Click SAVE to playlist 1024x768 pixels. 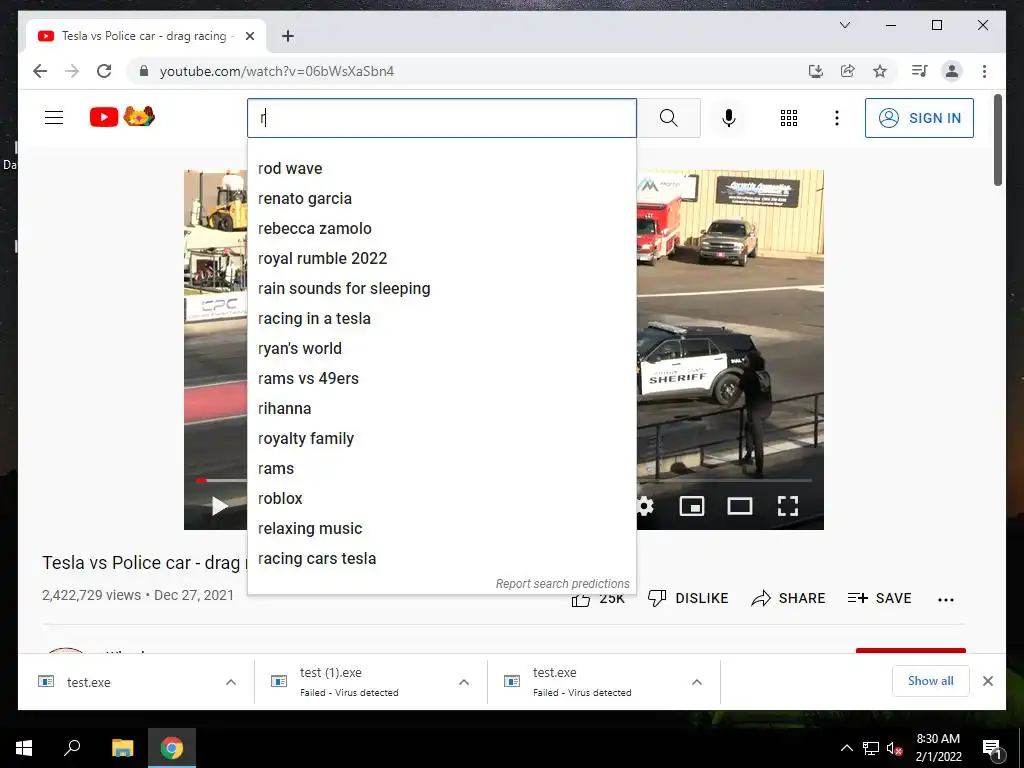point(879,598)
